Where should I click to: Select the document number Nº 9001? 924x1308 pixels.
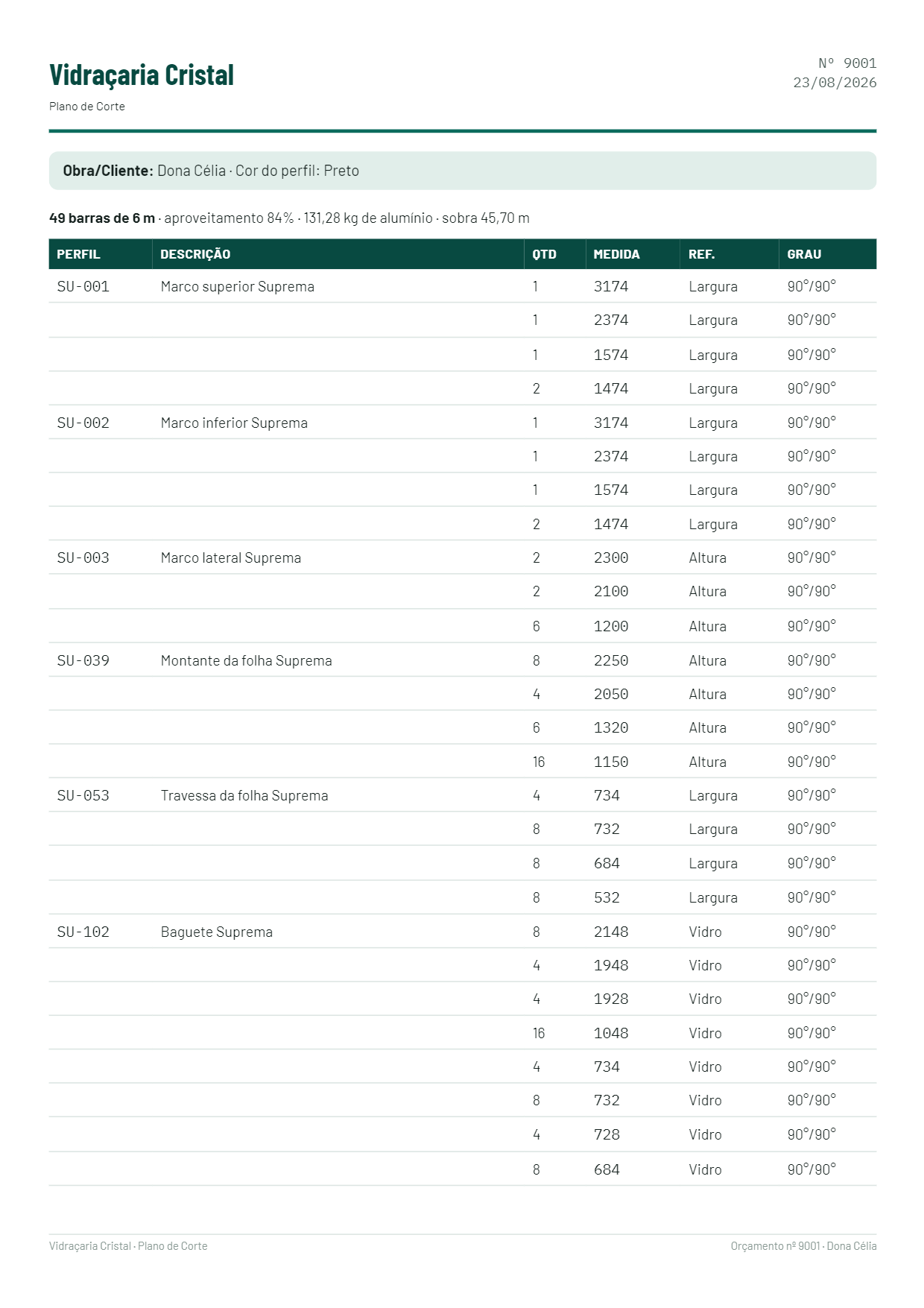pos(847,63)
